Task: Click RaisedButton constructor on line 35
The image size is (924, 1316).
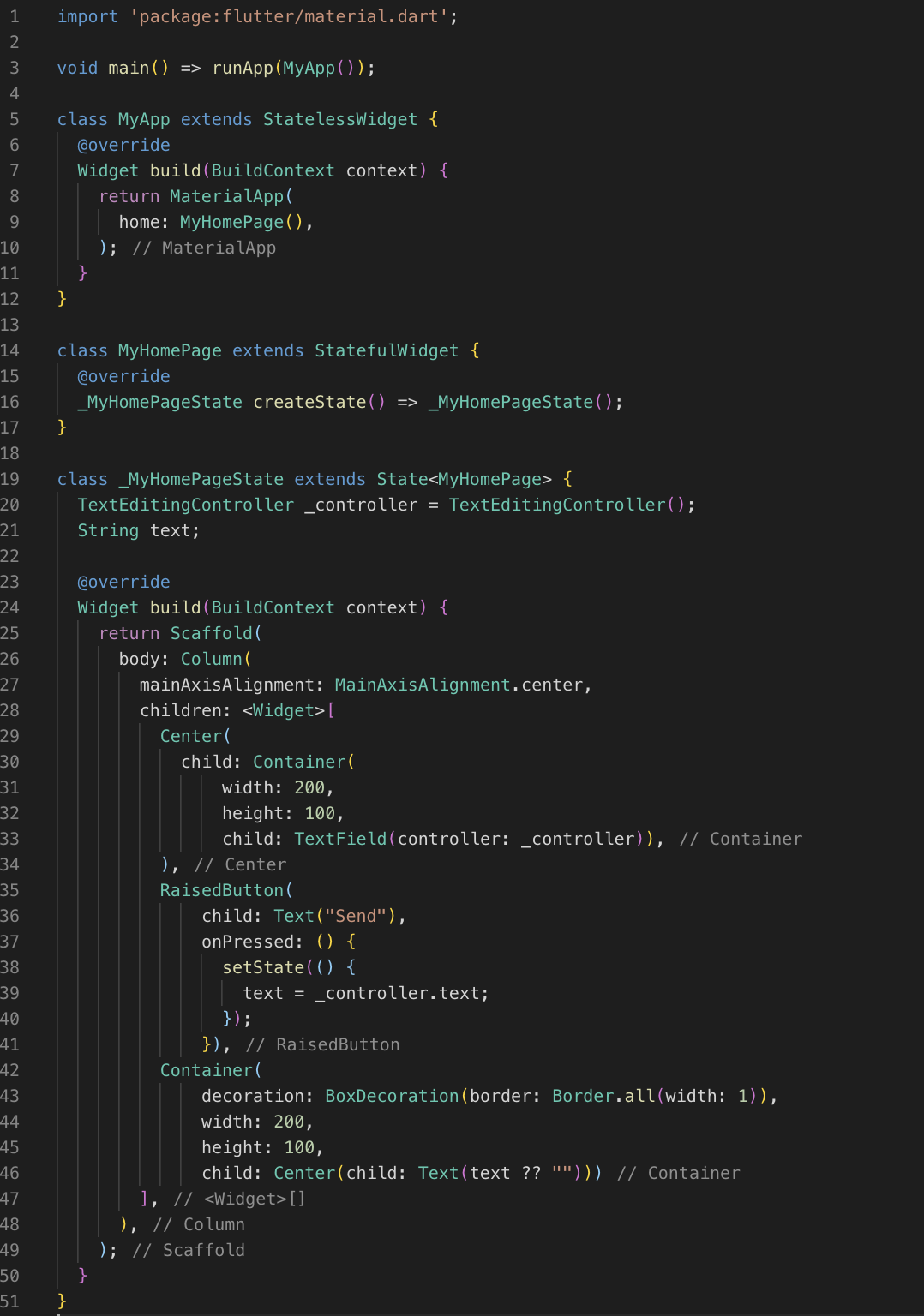Action: pos(221,891)
